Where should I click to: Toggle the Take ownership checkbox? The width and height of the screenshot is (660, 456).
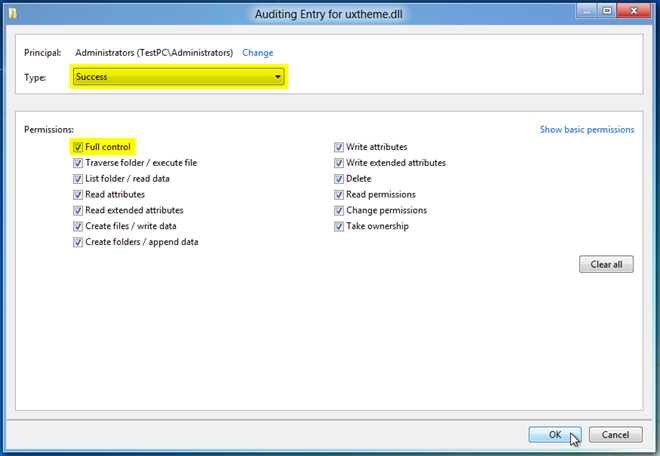pos(339,227)
